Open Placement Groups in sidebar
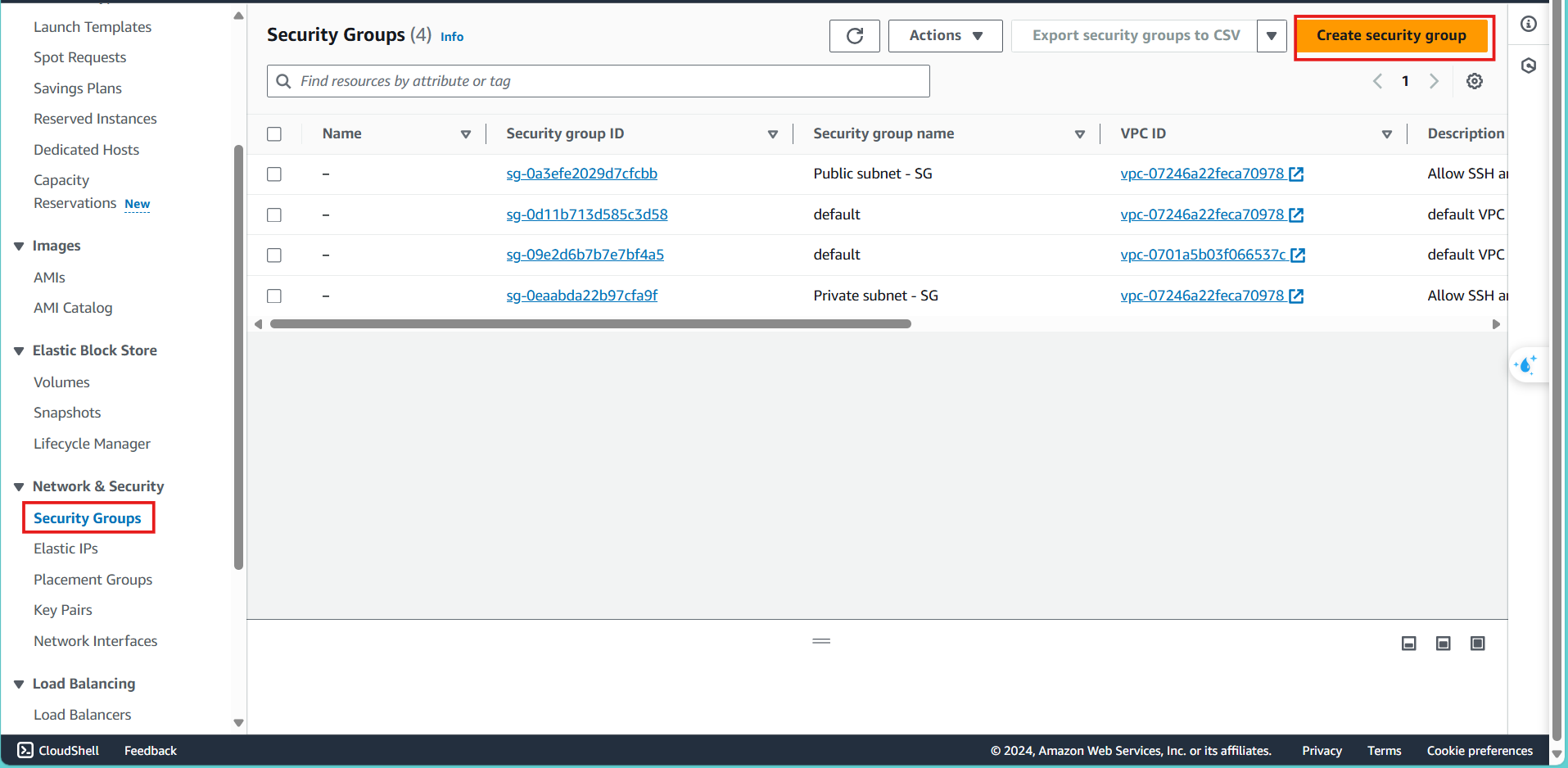This screenshot has width=1568, height=768. point(93,580)
